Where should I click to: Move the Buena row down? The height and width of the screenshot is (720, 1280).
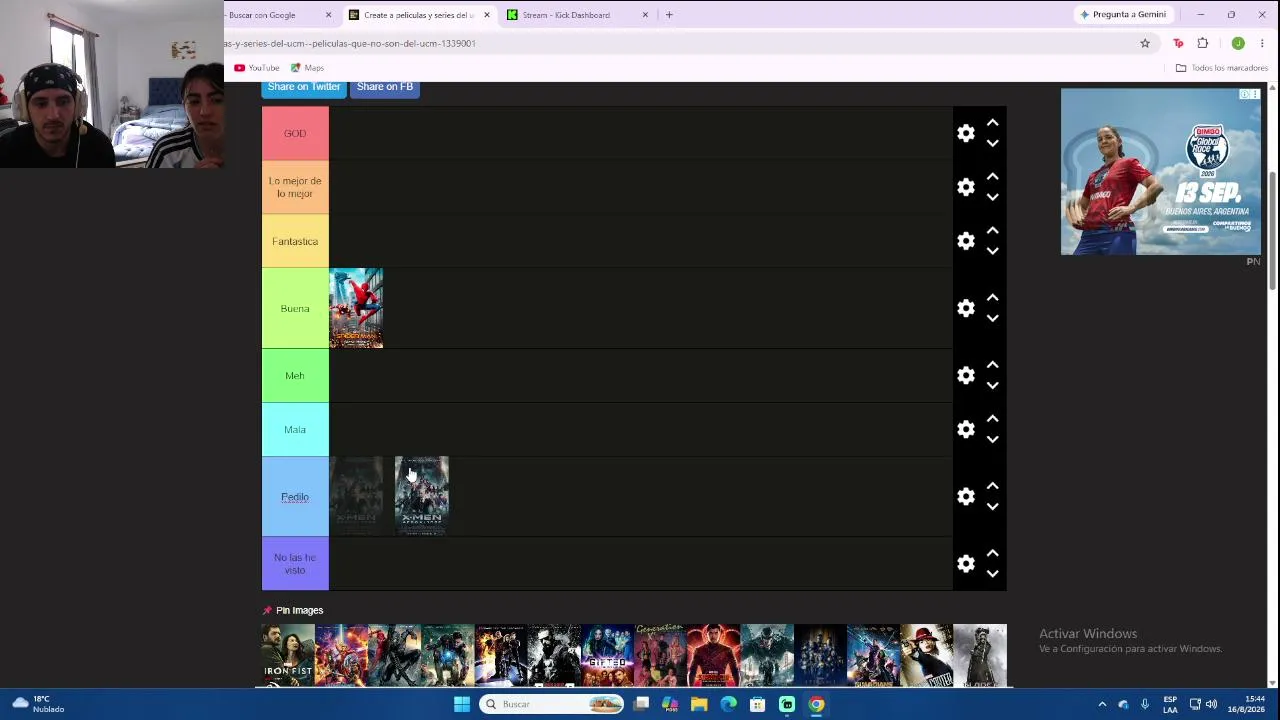click(992, 318)
